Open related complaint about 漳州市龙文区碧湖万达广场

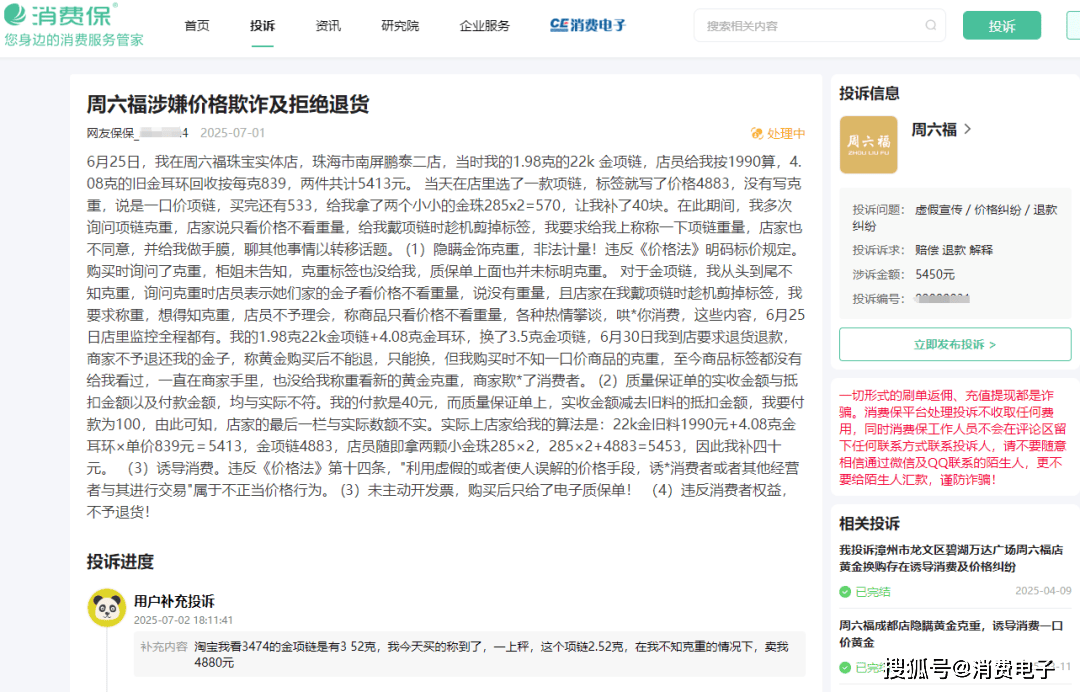(951, 558)
